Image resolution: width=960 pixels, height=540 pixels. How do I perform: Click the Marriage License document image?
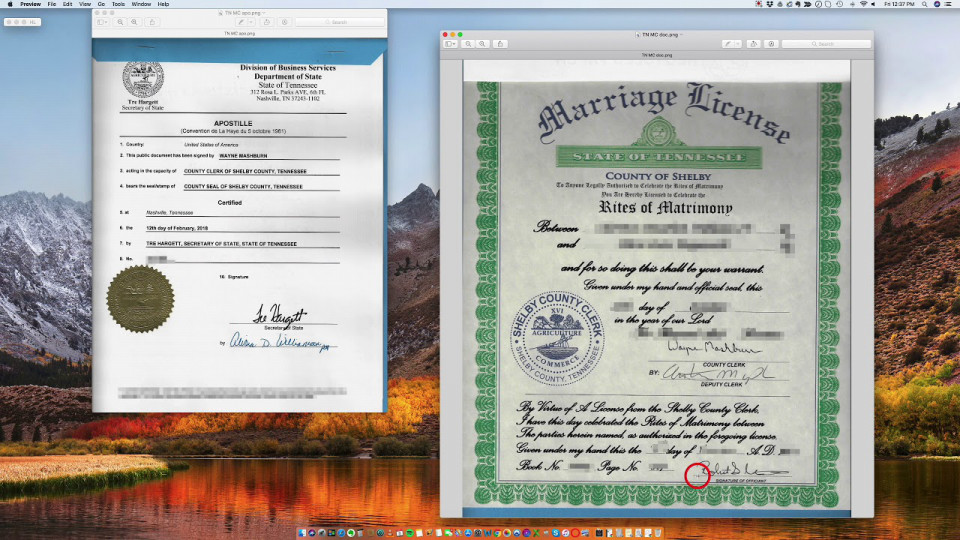click(656, 288)
